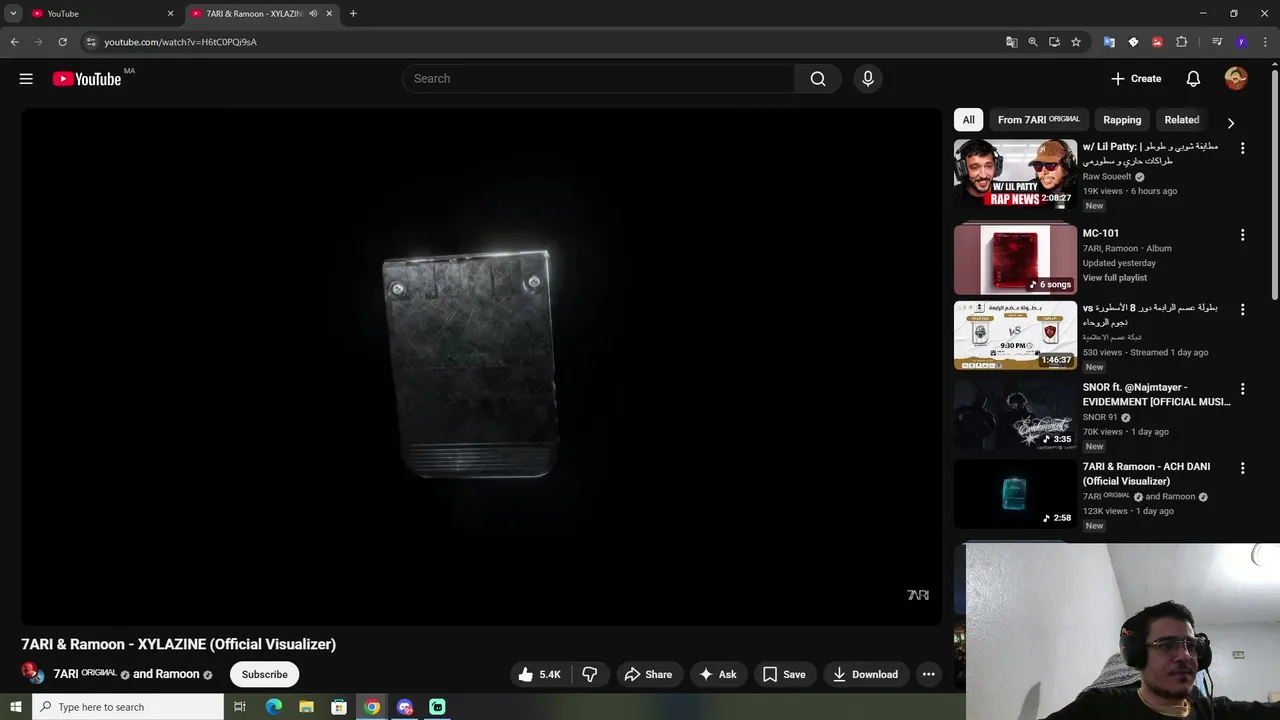Go back in browser history

[14, 42]
